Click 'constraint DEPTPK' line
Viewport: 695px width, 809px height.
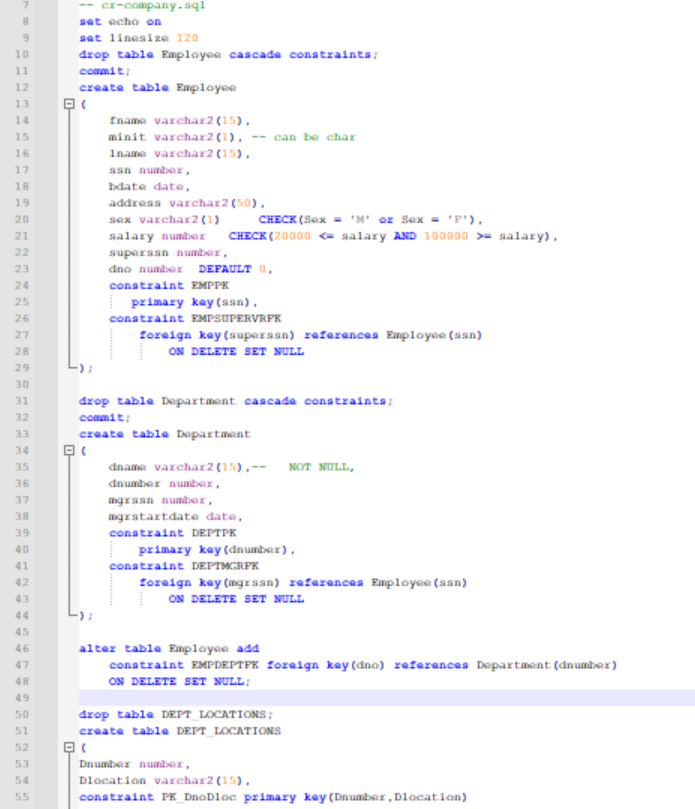(x=172, y=533)
